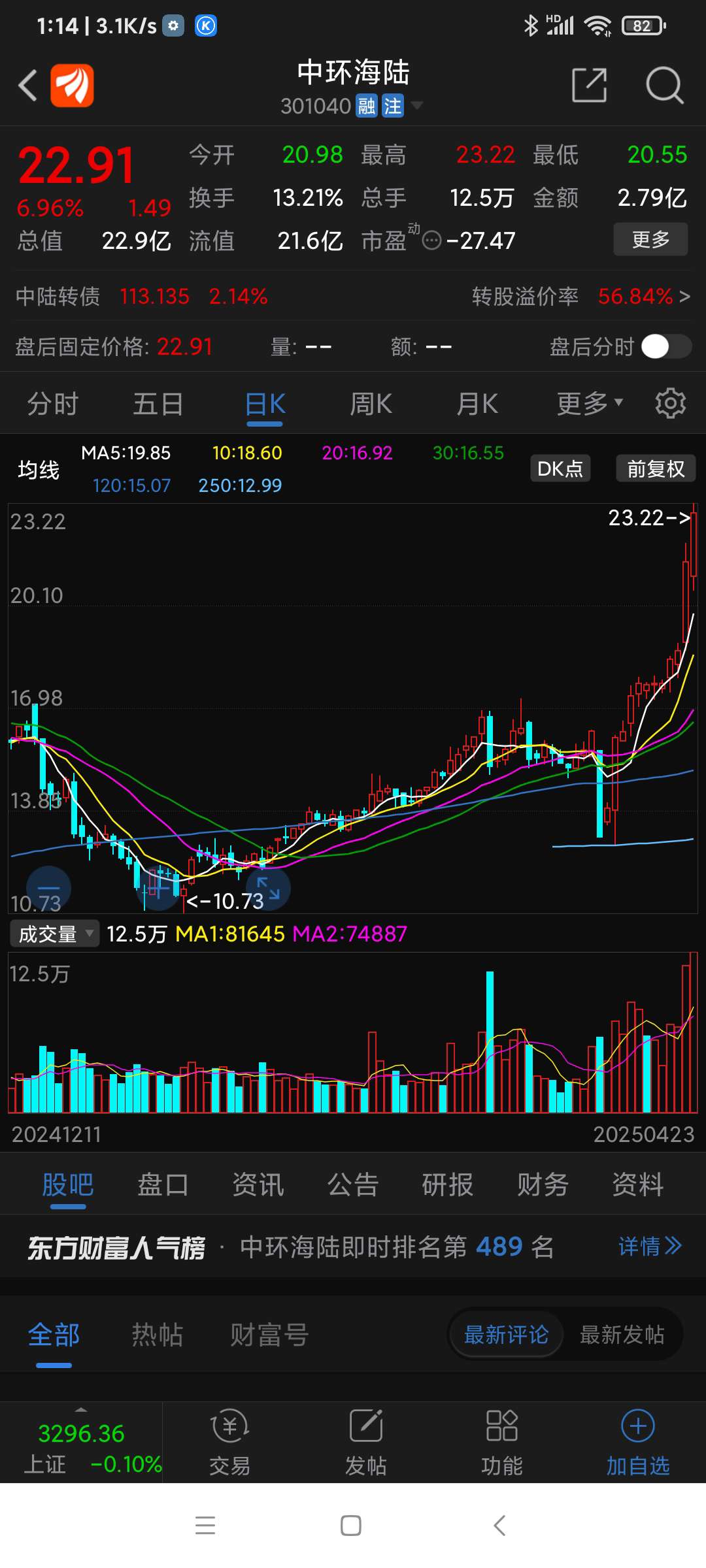
Task: Tap the chart zoom-out minus circle
Action: click(x=48, y=889)
